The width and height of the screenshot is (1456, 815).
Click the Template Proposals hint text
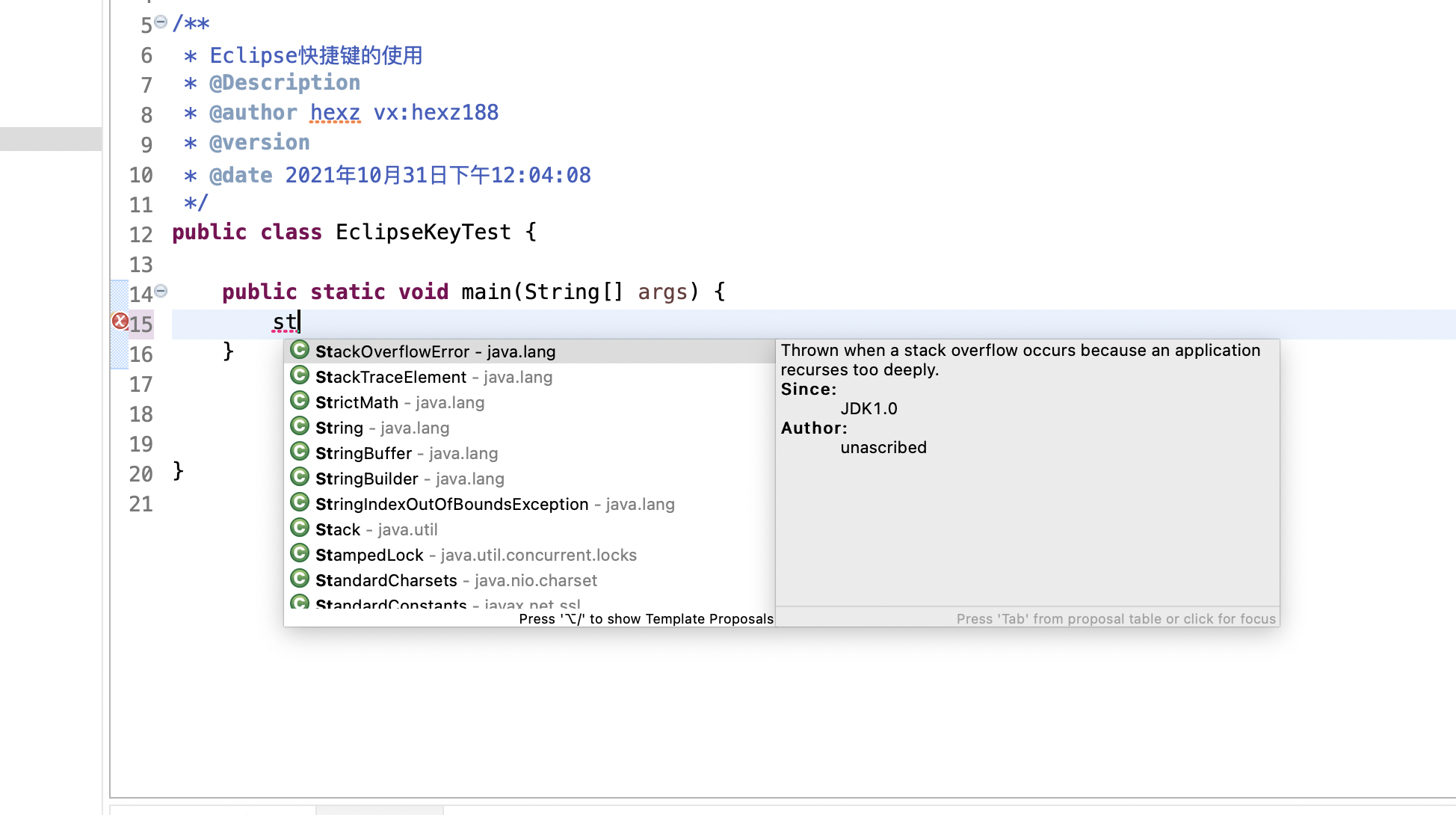click(x=646, y=618)
